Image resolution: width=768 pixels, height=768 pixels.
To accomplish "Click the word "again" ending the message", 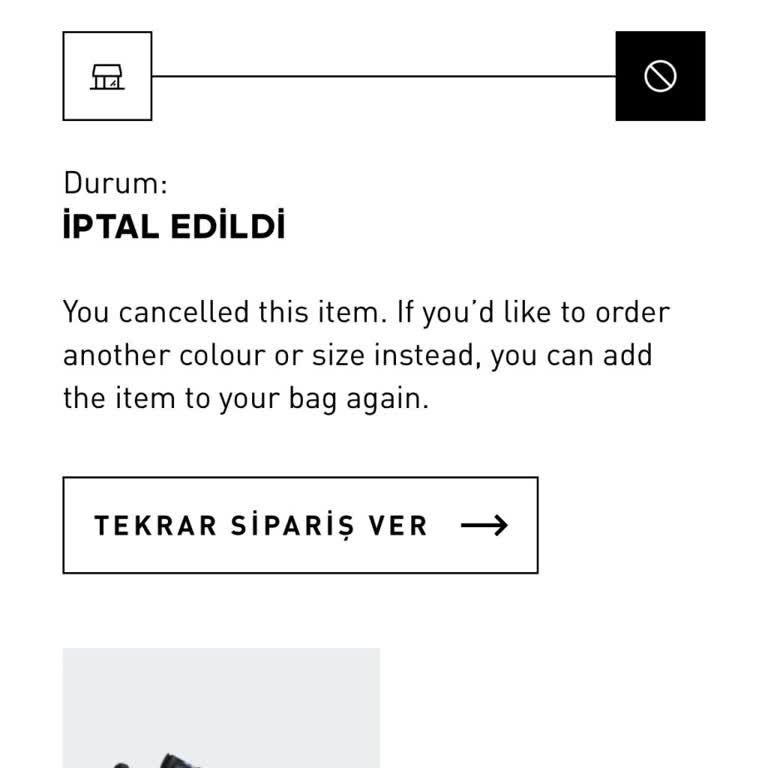I will tap(386, 399).
